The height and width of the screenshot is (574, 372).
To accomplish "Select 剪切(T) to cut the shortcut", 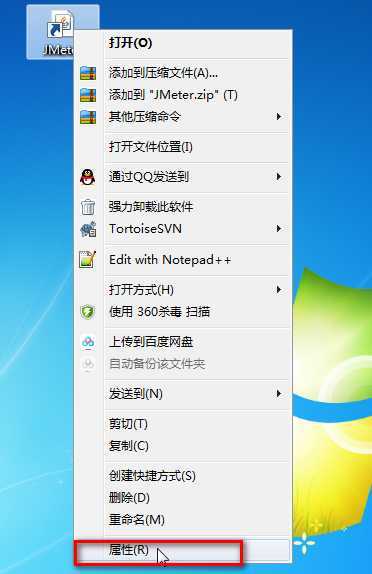I will (183, 424).
